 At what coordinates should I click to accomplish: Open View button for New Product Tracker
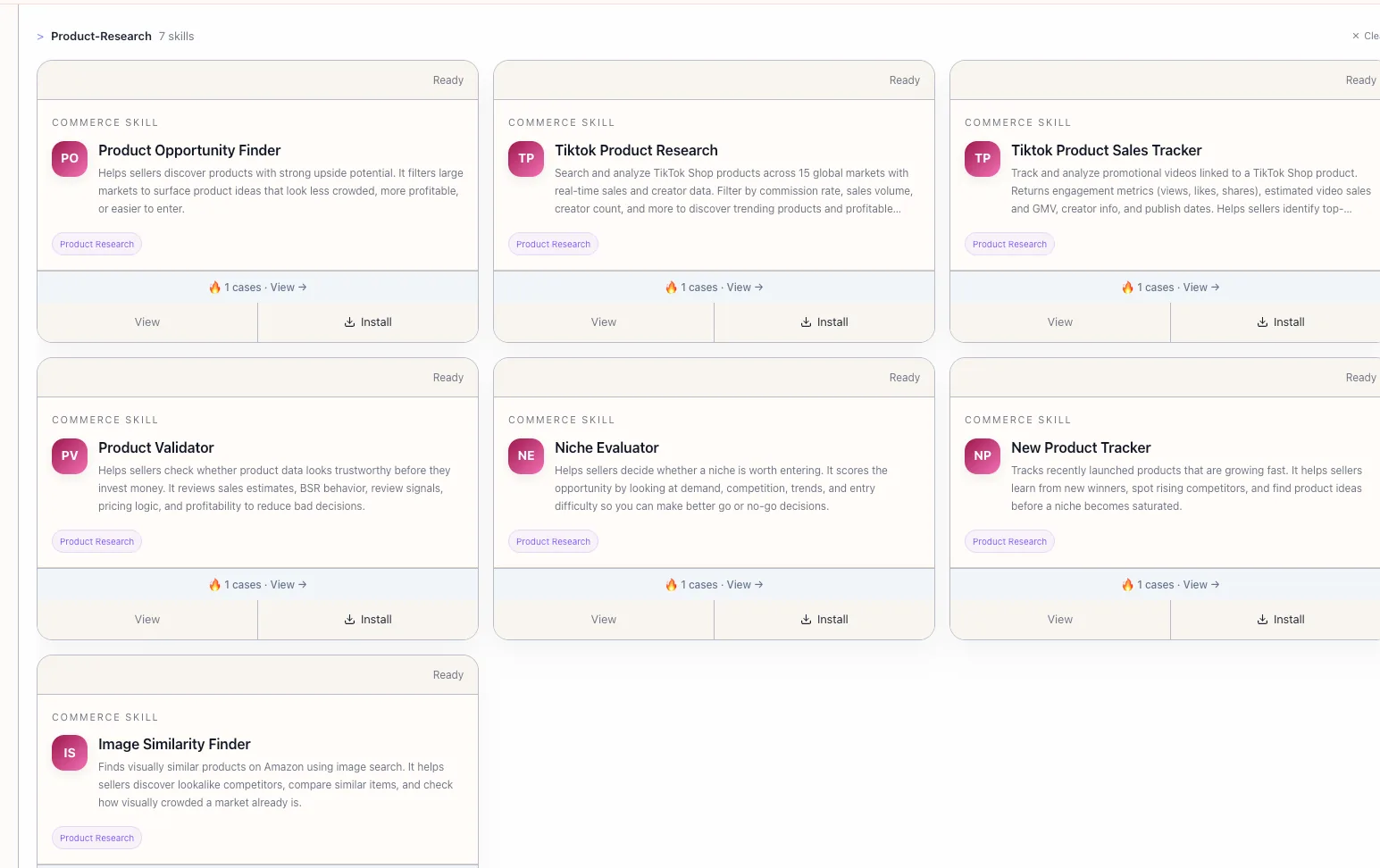1060,620
